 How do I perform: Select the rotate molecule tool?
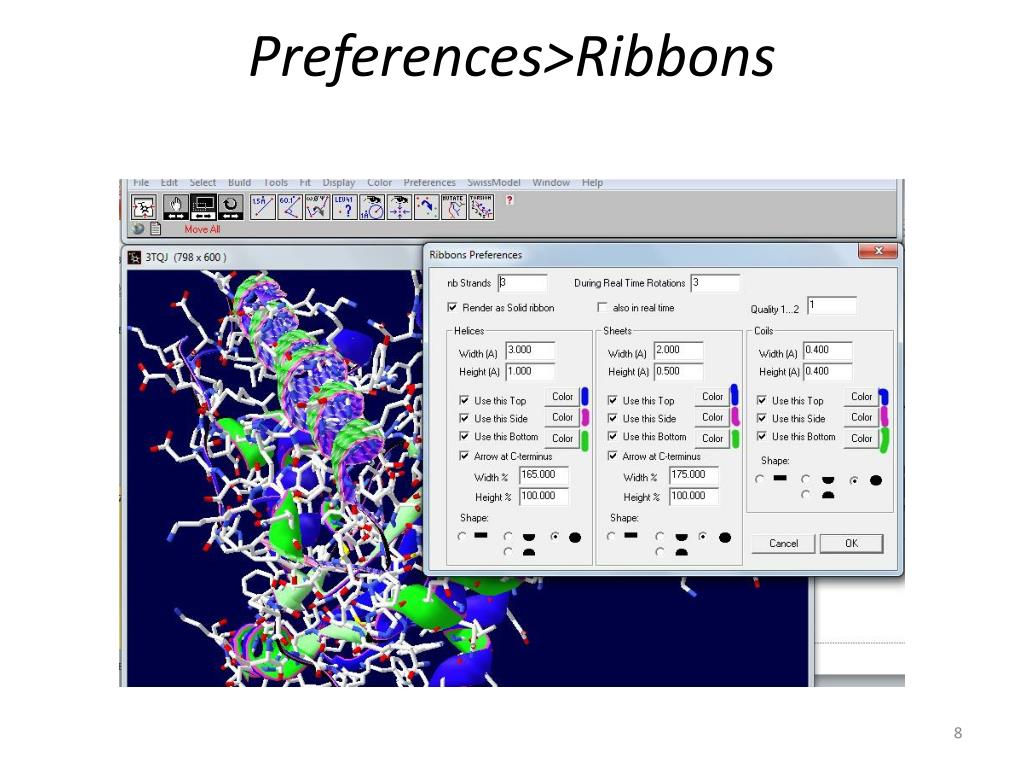pos(230,207)
